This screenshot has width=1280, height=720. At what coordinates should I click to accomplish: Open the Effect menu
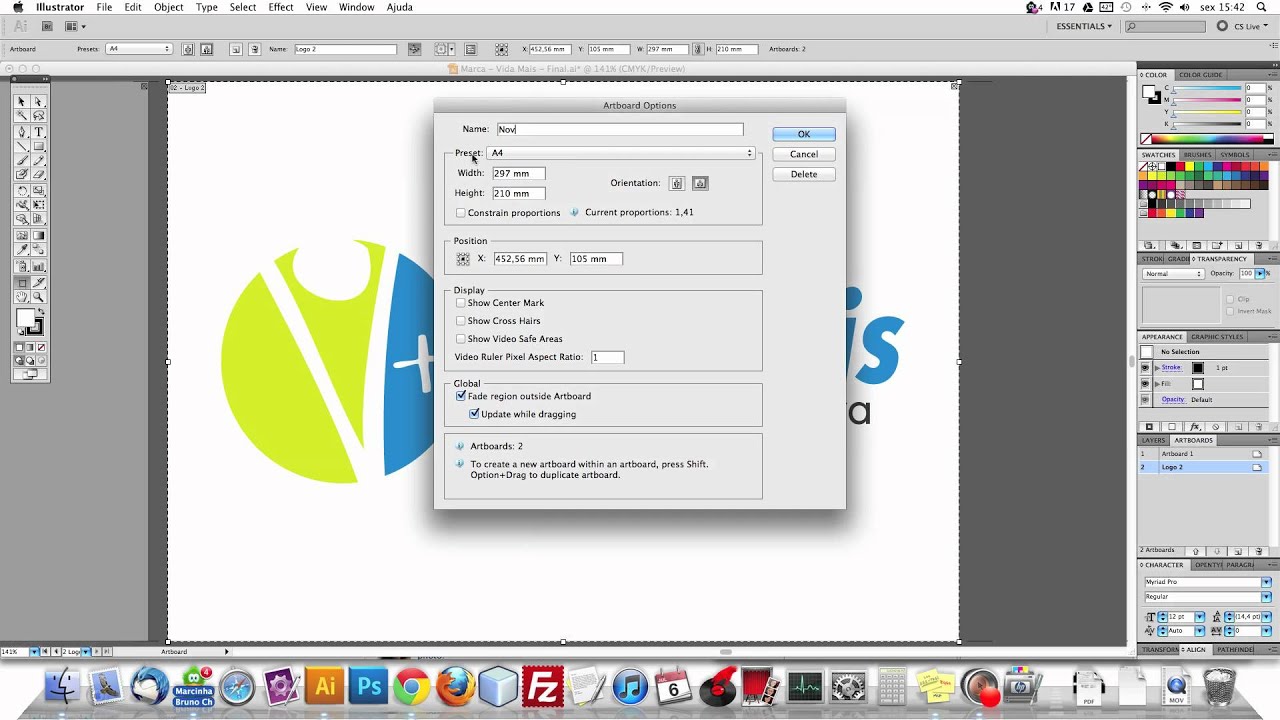point(281,7)
